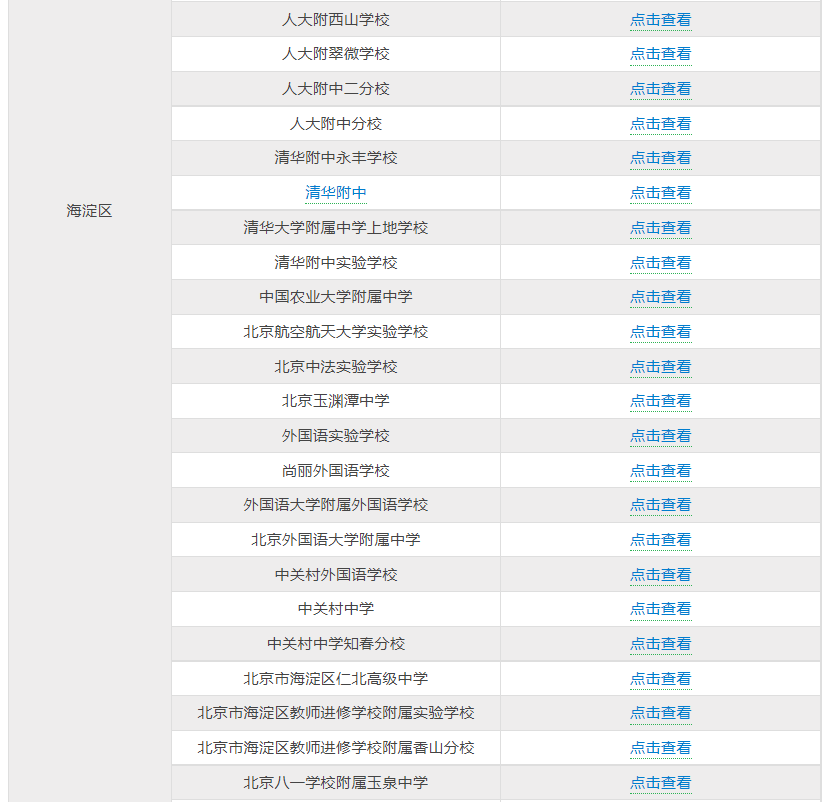Follow the 点击查看 link for 北京外国语大学附属中学
This screenshot has height=802, width=828.
pyautogui.click(x=661, y=540)
